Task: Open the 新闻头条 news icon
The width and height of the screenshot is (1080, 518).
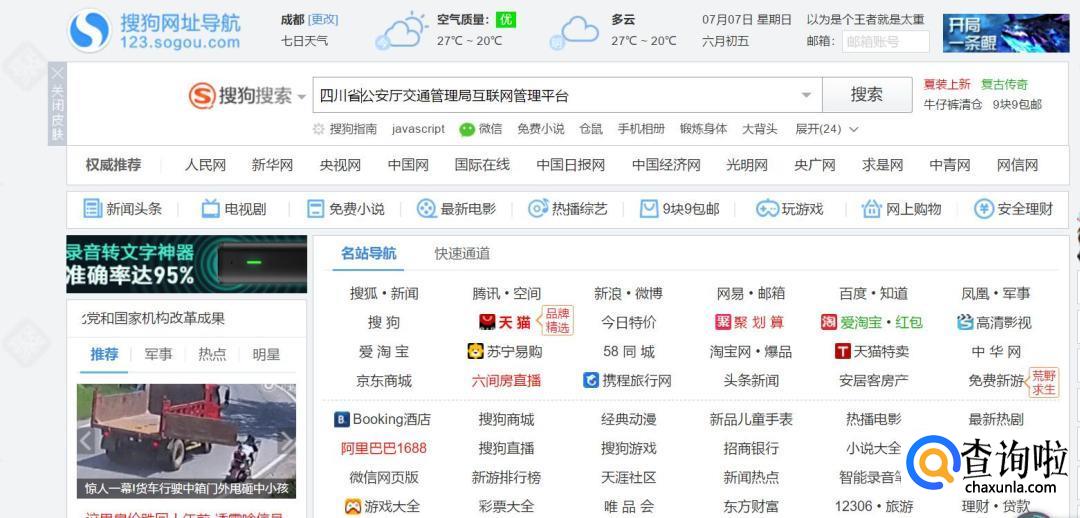Action: pos(92,208)
